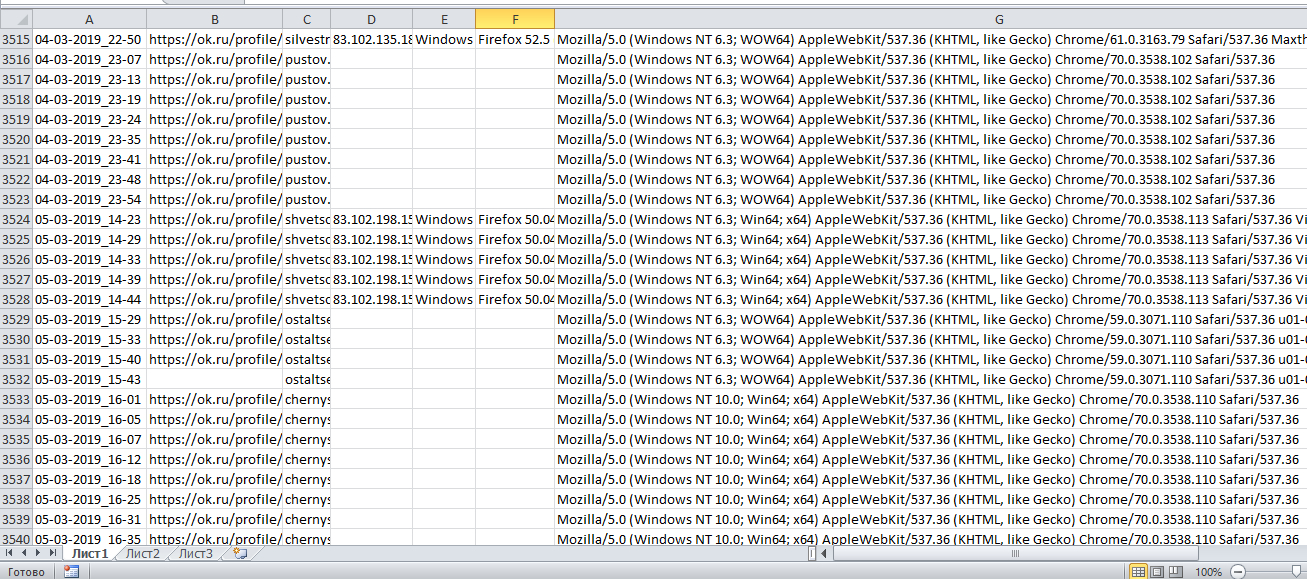Click 'Windows' cell in row 3524

click(444, 219)
